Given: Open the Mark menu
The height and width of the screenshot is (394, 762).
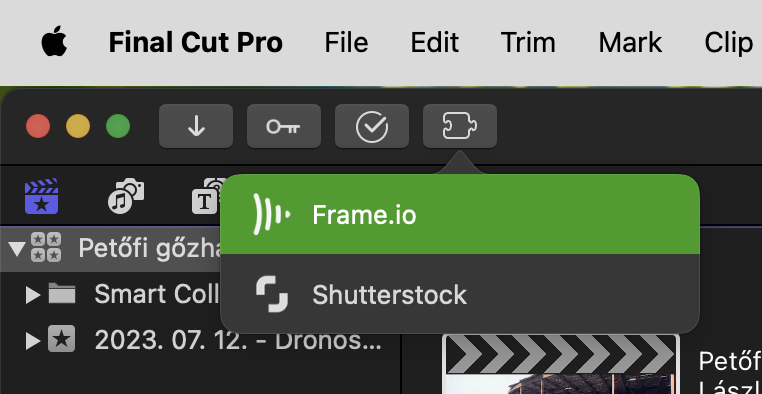Looking at the screenshot, I should tap(630, 42).
